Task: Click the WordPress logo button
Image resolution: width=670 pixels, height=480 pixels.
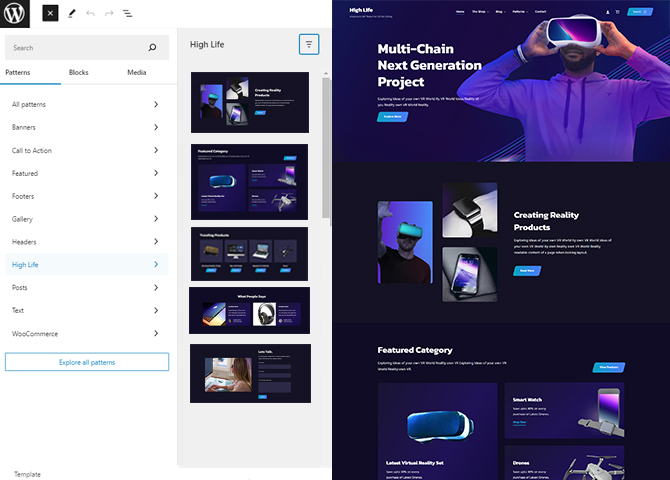Action: pos(17,14)
